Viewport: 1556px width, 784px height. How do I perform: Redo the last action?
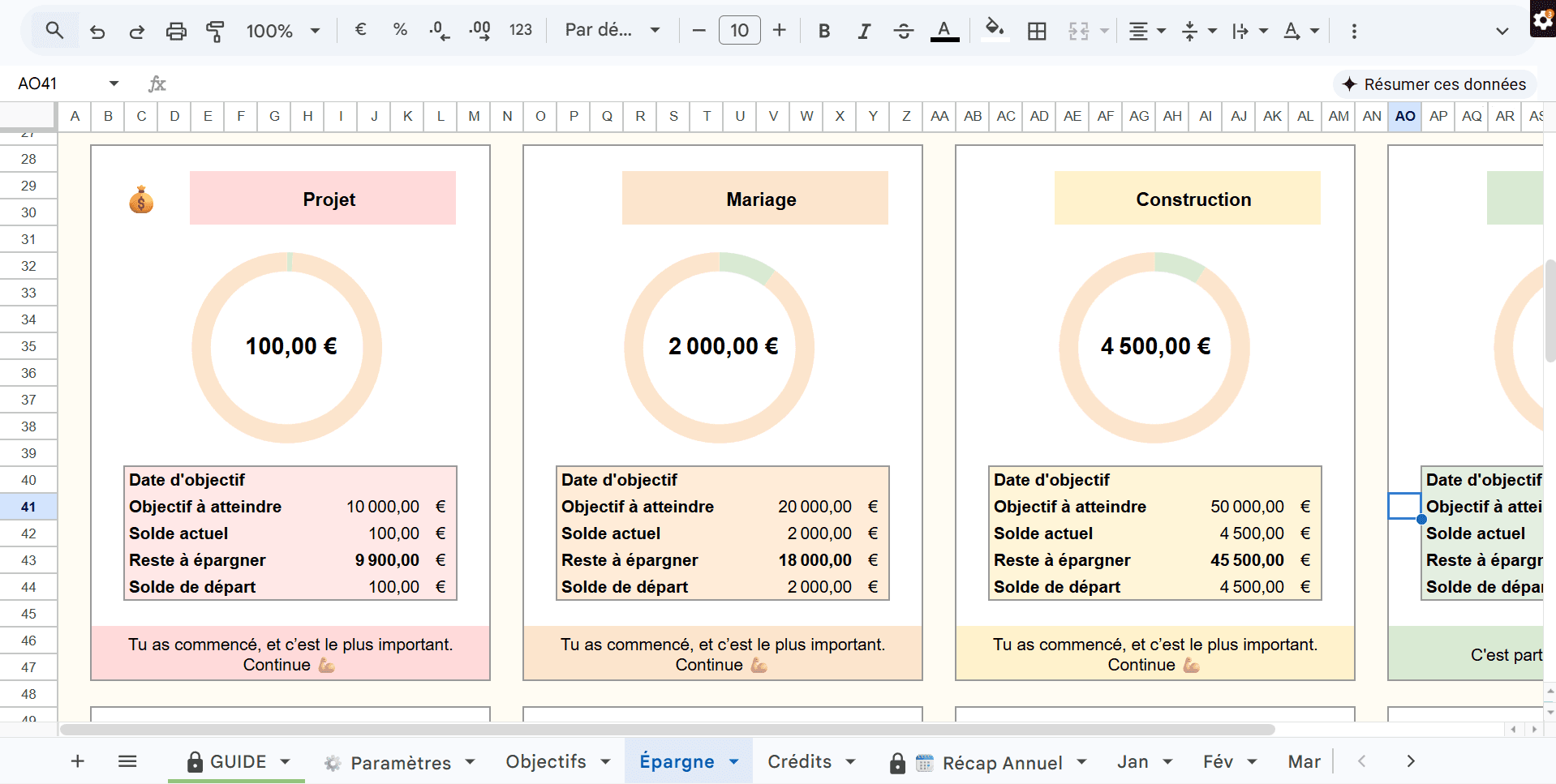tap(136, 31)
